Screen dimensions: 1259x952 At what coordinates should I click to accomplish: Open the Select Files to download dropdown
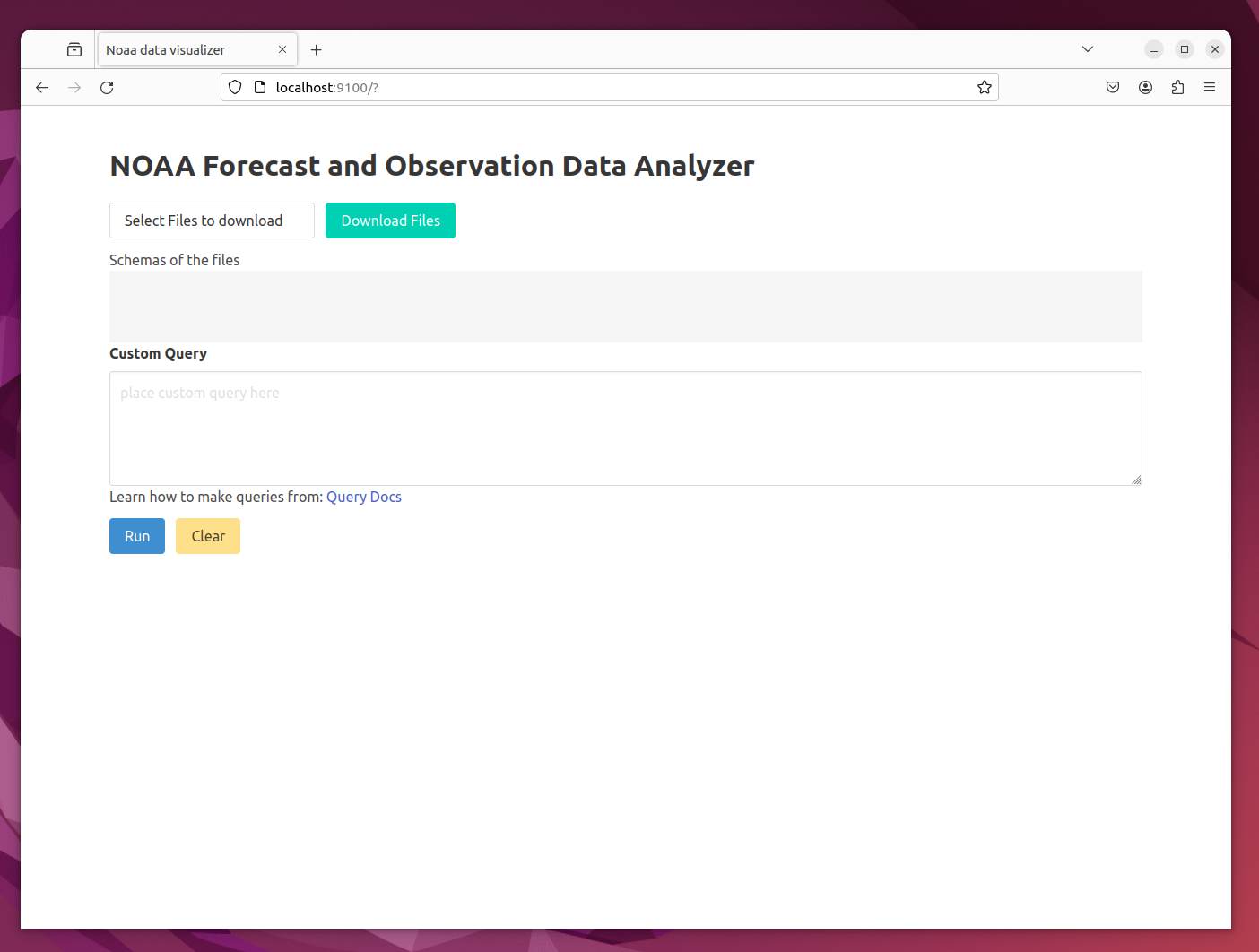(212, 221)
